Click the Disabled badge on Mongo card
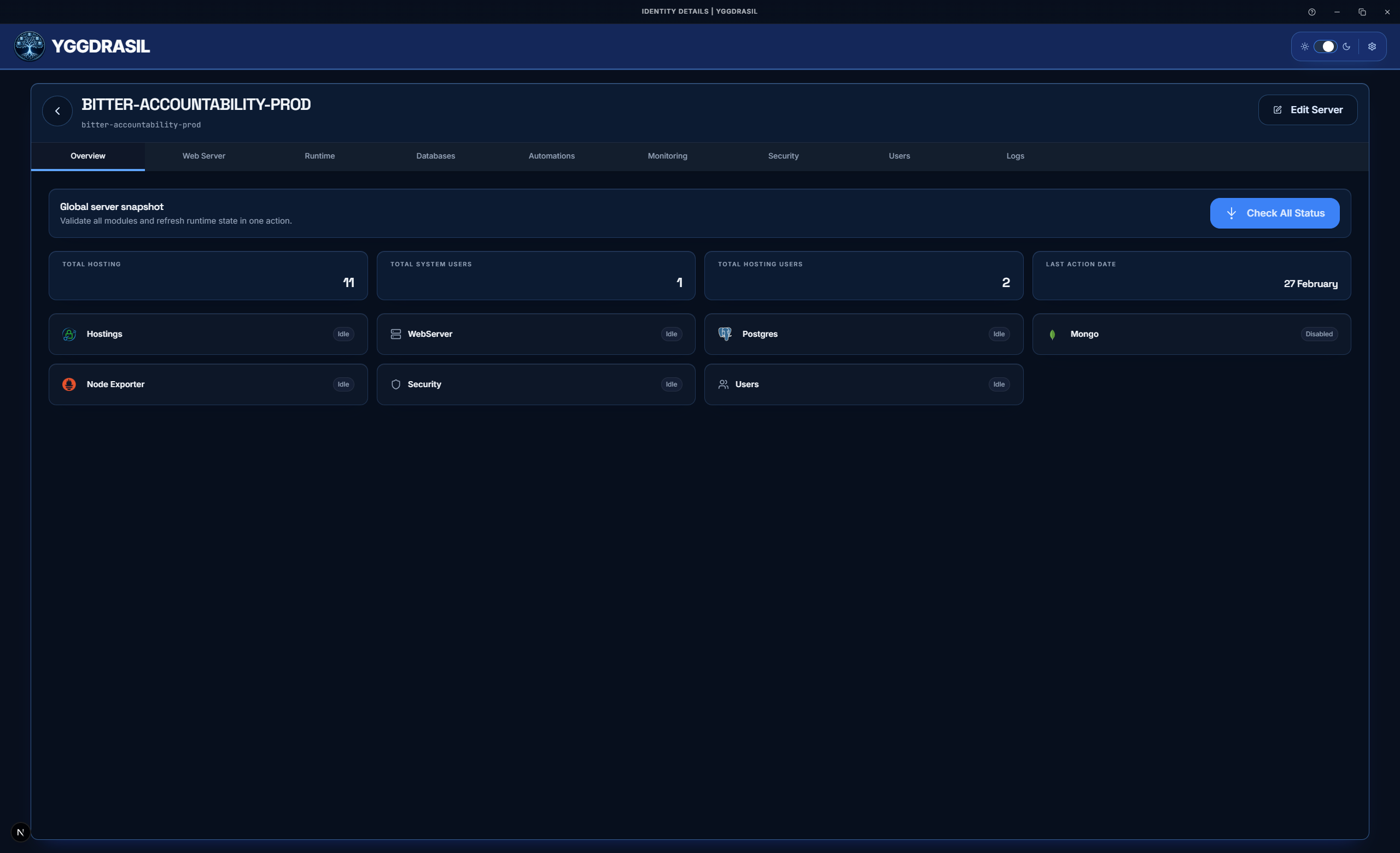1400x853 pixels. 1319,334
